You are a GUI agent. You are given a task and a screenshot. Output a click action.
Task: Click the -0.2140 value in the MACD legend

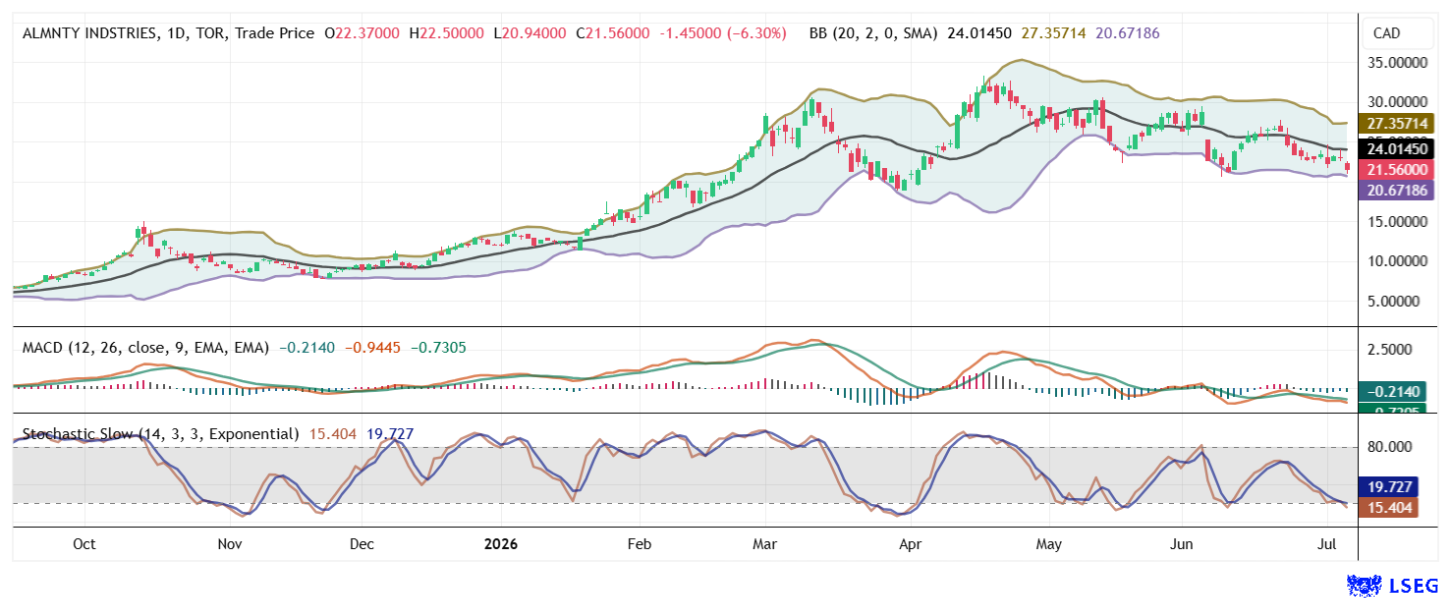tap(305, 348)
